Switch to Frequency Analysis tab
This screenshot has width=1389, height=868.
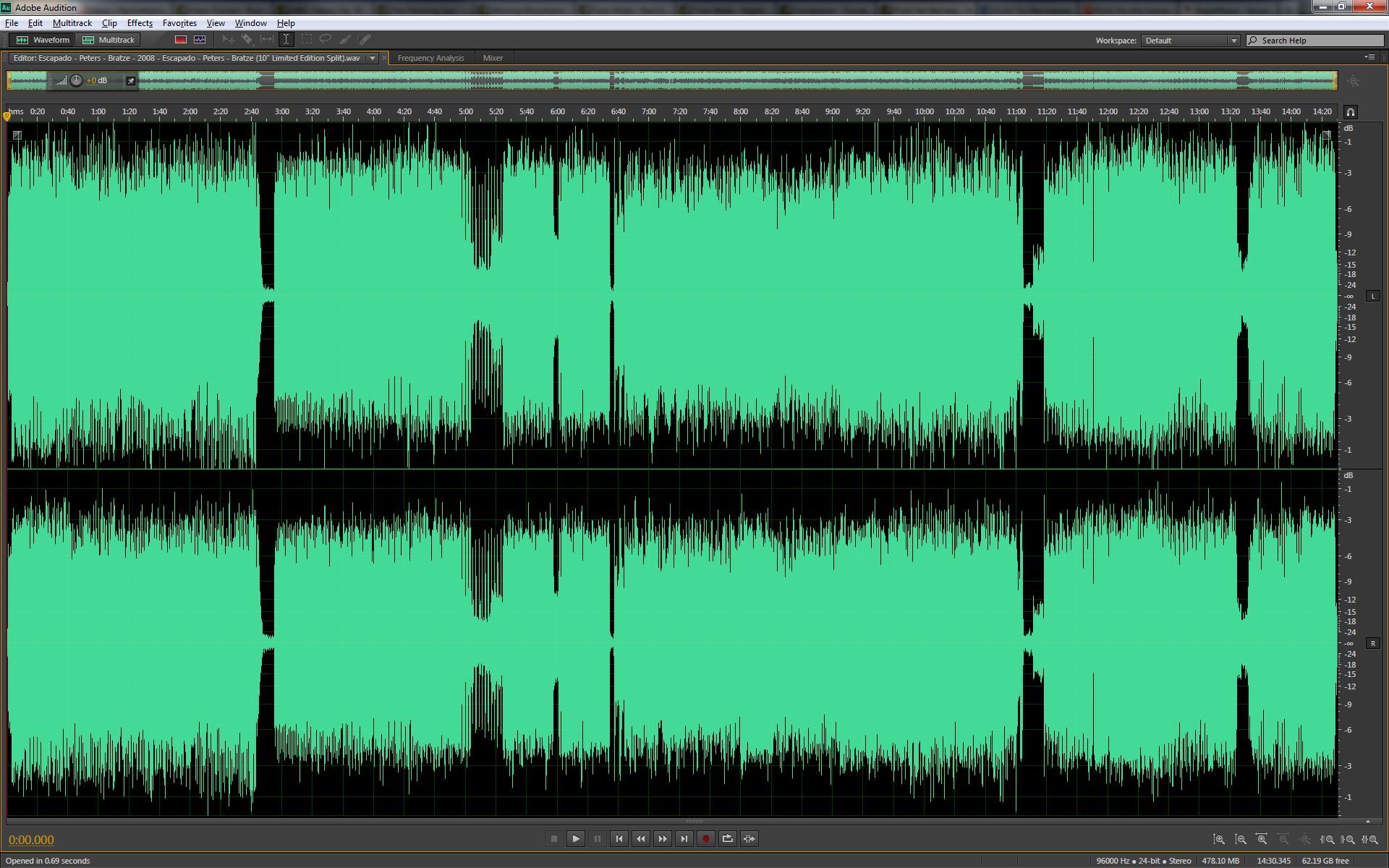[x=430, y=58]
